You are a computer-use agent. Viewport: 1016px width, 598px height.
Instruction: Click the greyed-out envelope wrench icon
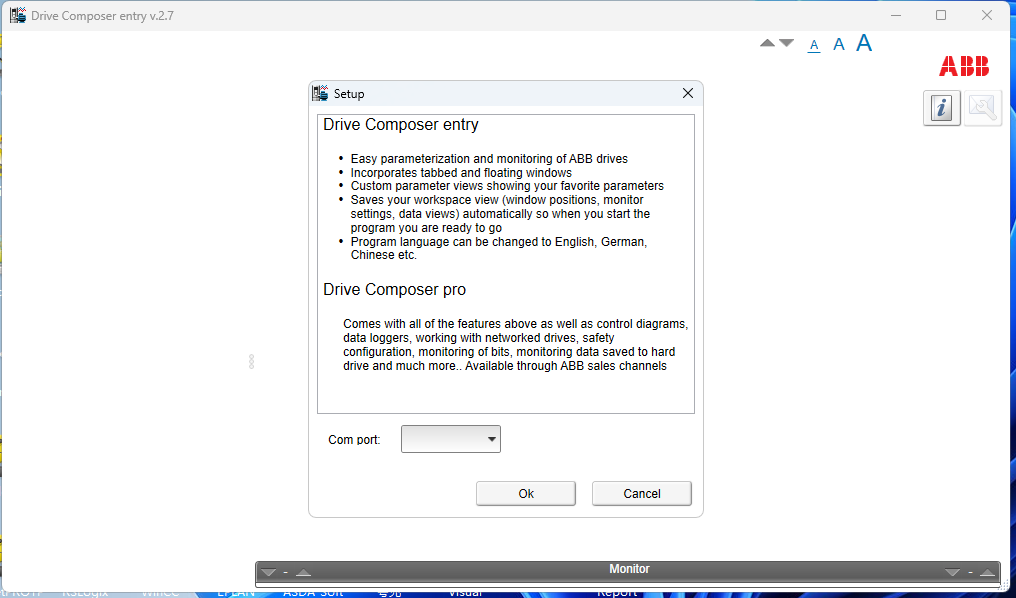click(x=983, y=108)
